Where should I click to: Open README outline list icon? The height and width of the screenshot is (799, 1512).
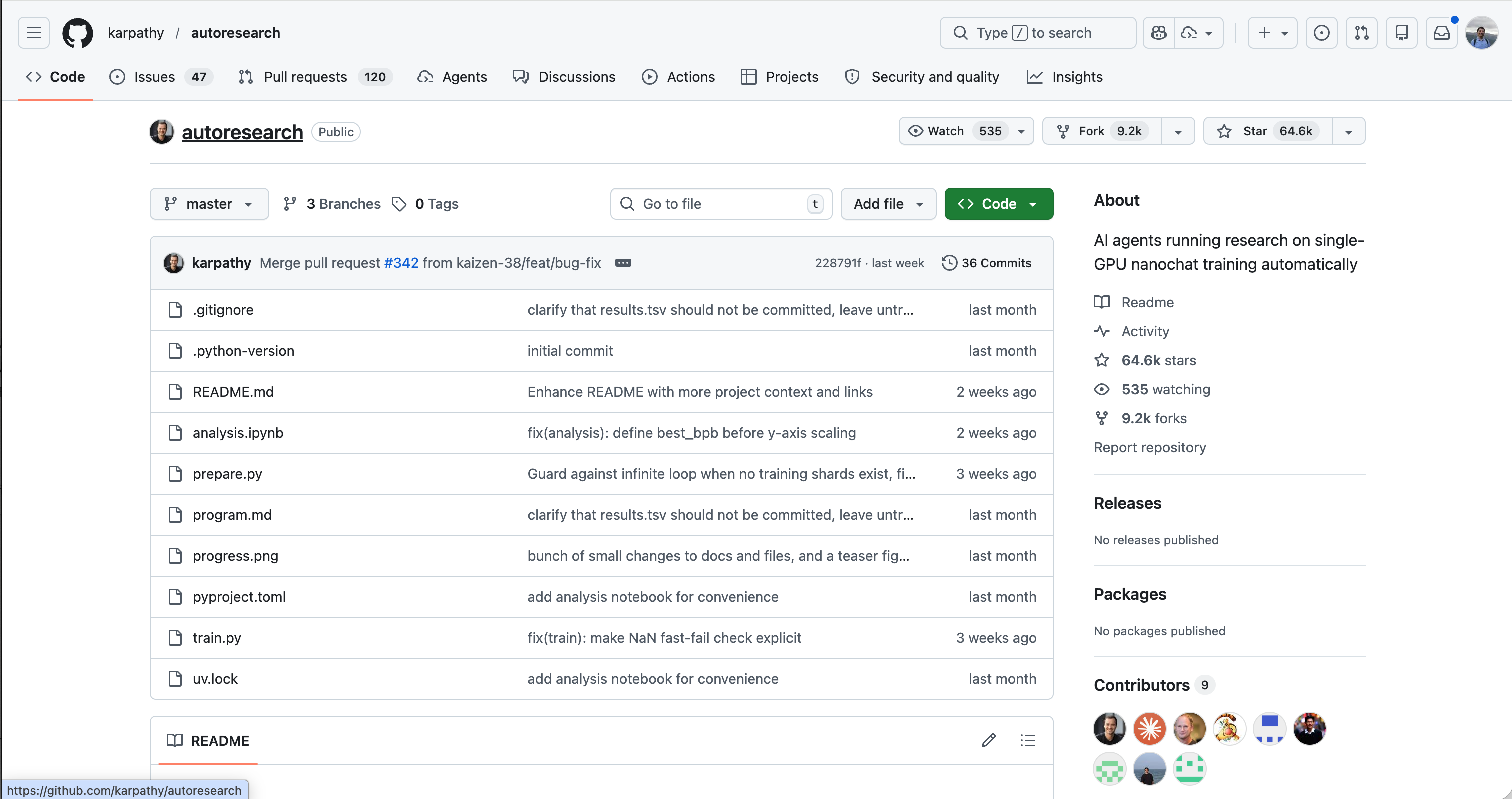1028,740
